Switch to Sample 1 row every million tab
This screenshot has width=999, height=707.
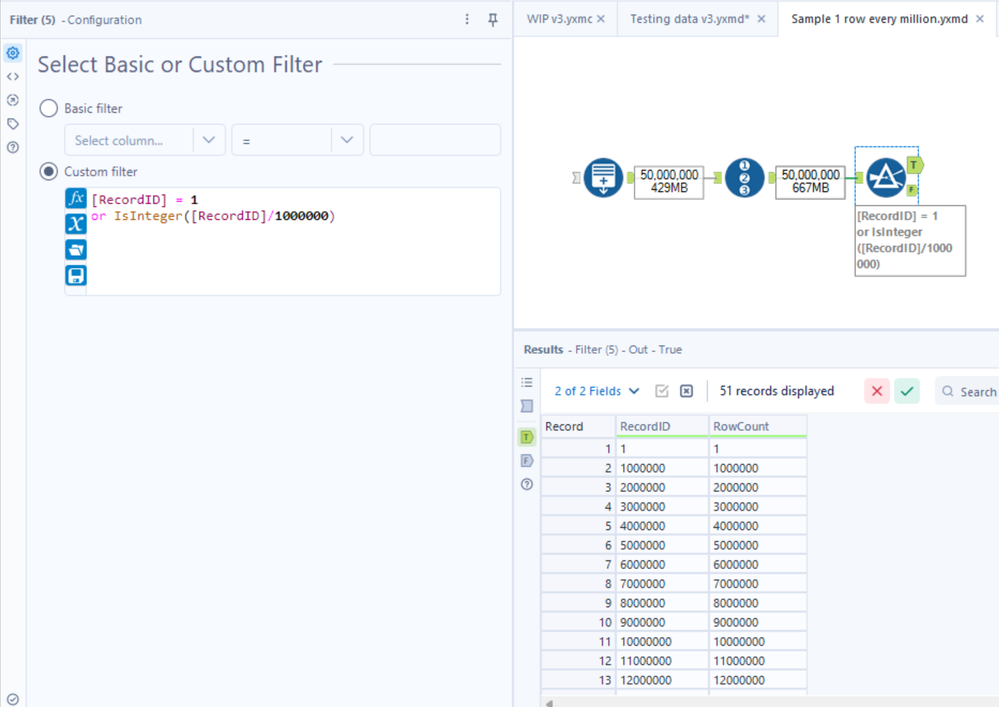pyautogui.click(x=879, y=19)
